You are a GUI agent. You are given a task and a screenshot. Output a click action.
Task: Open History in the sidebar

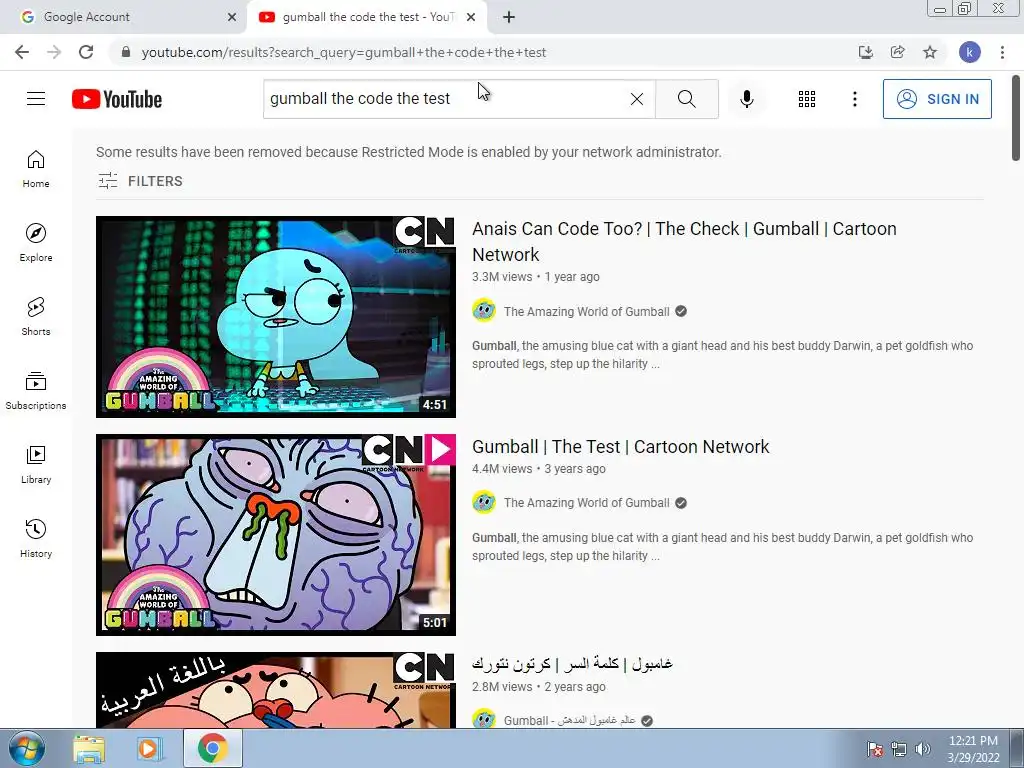click(x=36, y=539)
